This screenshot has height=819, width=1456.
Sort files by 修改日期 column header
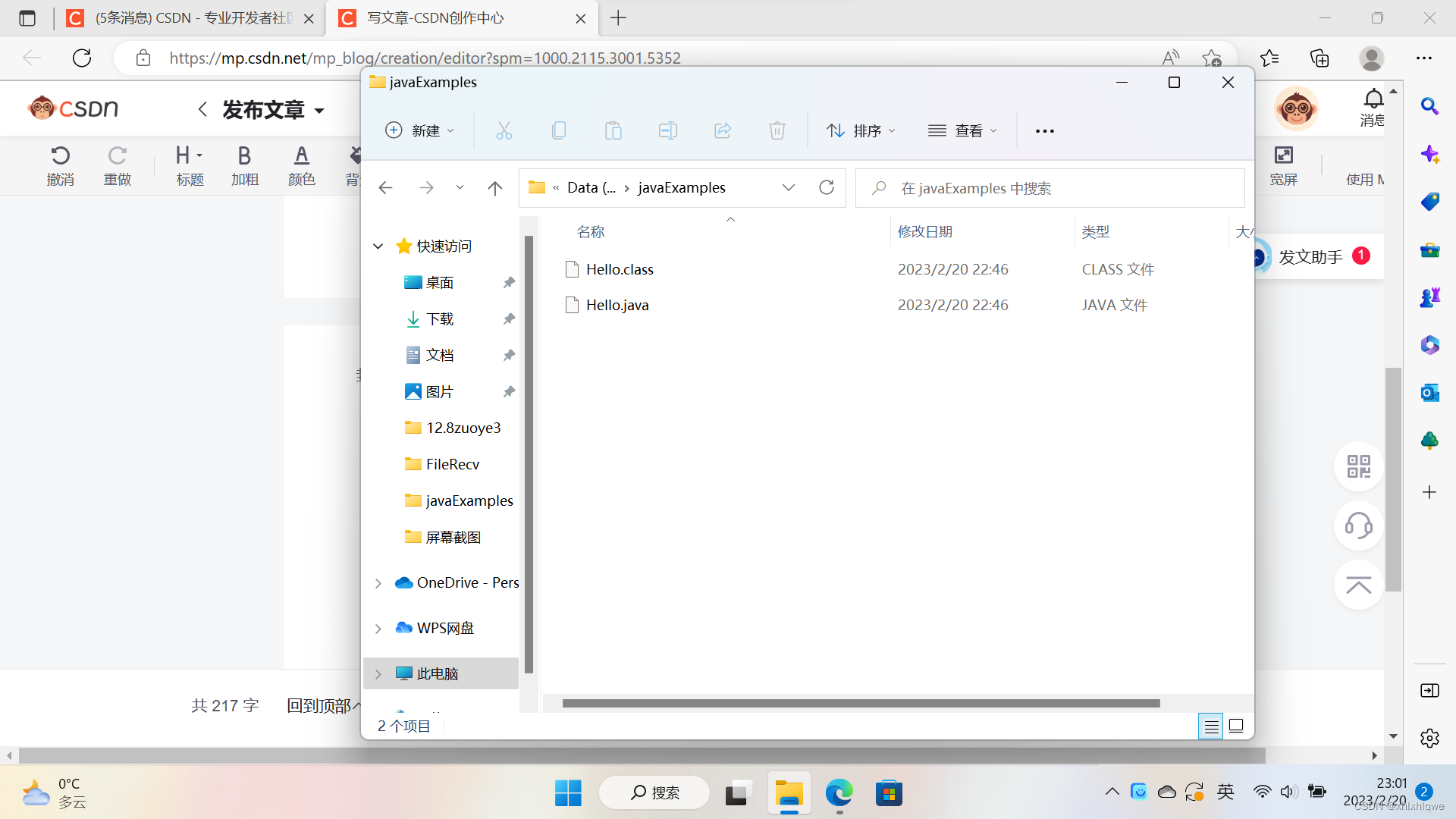pyautogui.click(x=925, y=232)
